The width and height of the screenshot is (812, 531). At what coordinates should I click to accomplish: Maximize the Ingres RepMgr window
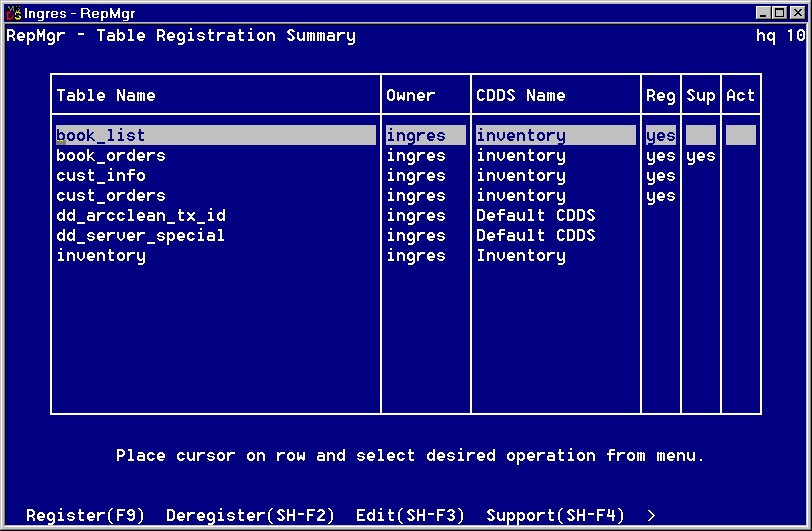[x=781, y=13]
